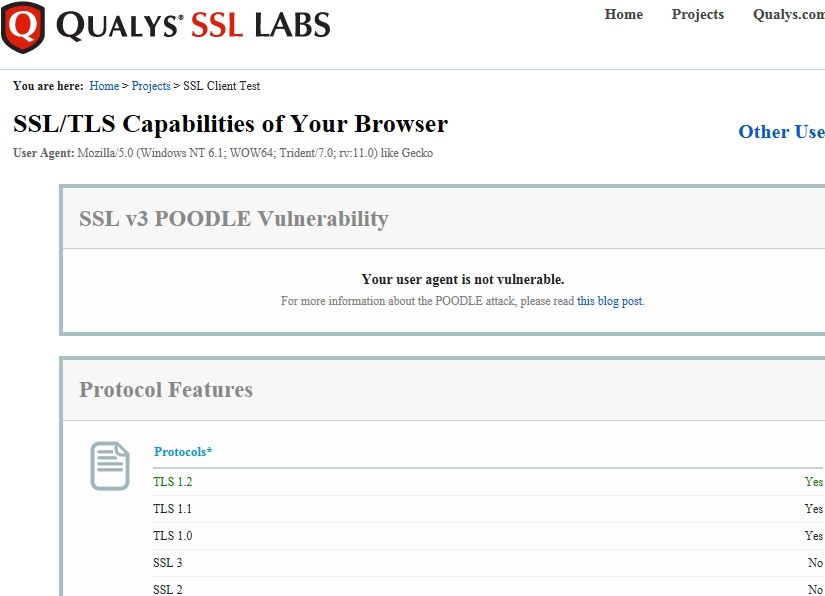825x596 pixels.
Task: Open 'this blog post' POODLE link
Action: pos(610,301)
